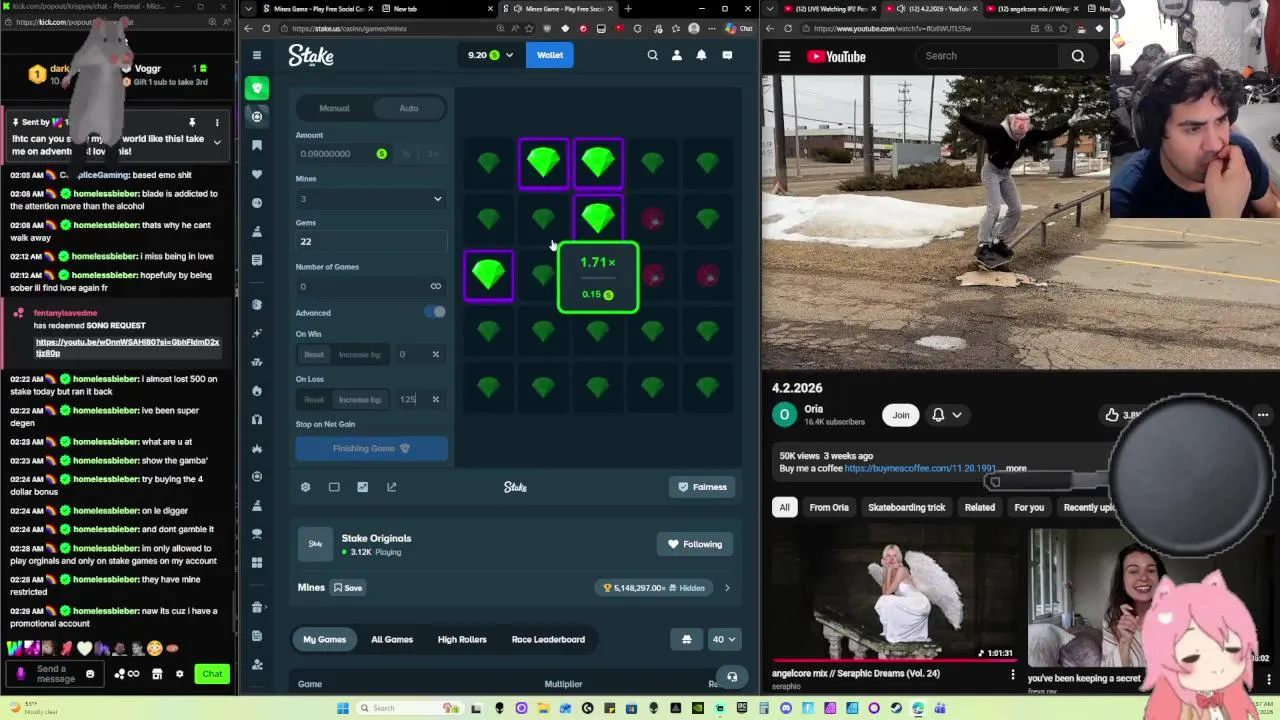
Task: Open the Stake chat bubble icon
Action: click(x=727, y=55)
